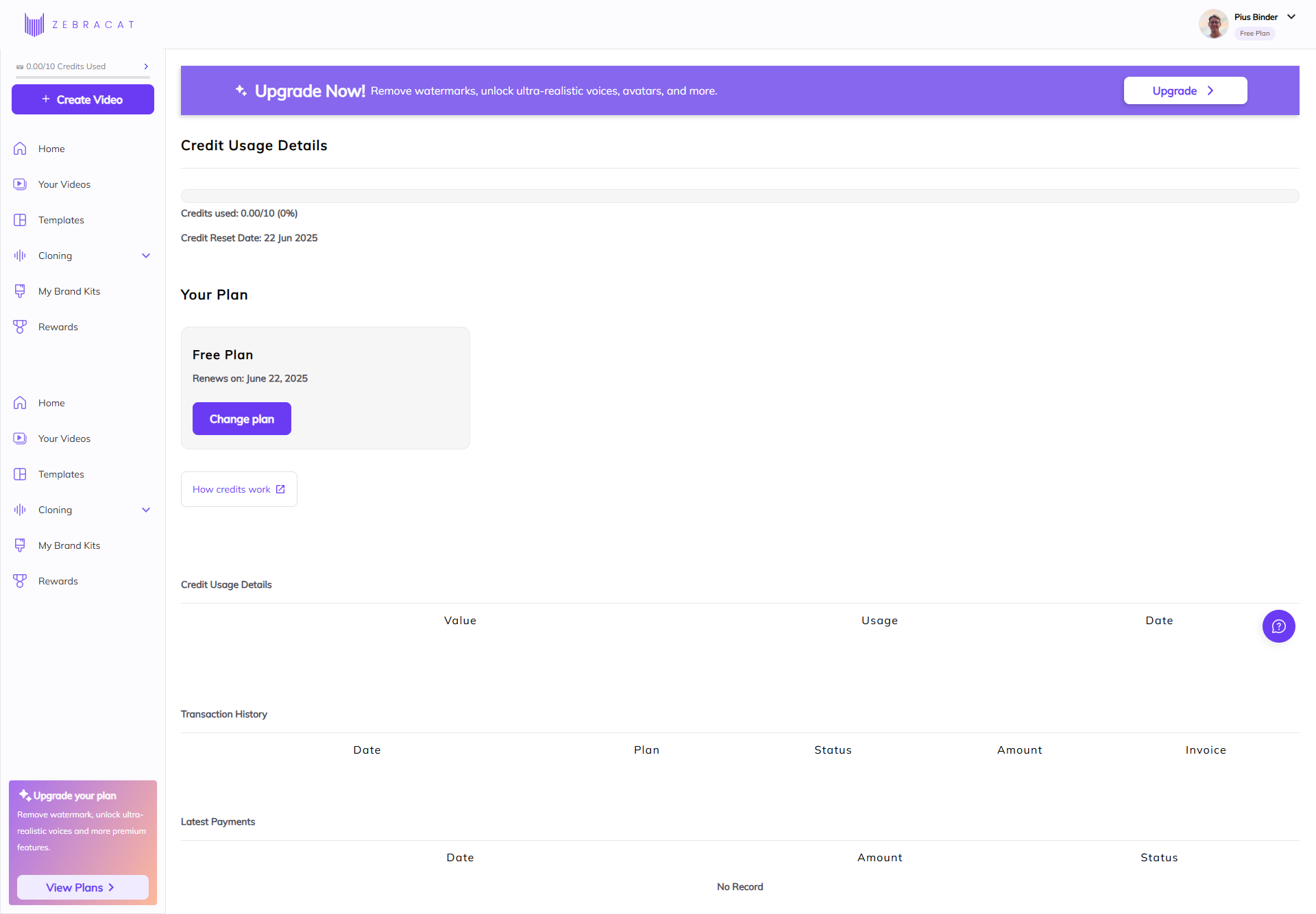Image resolution: width=1316 pixels, height=914 pixels.
Task: Click the lower Cloning waveform icon
Action: point(20,510)
